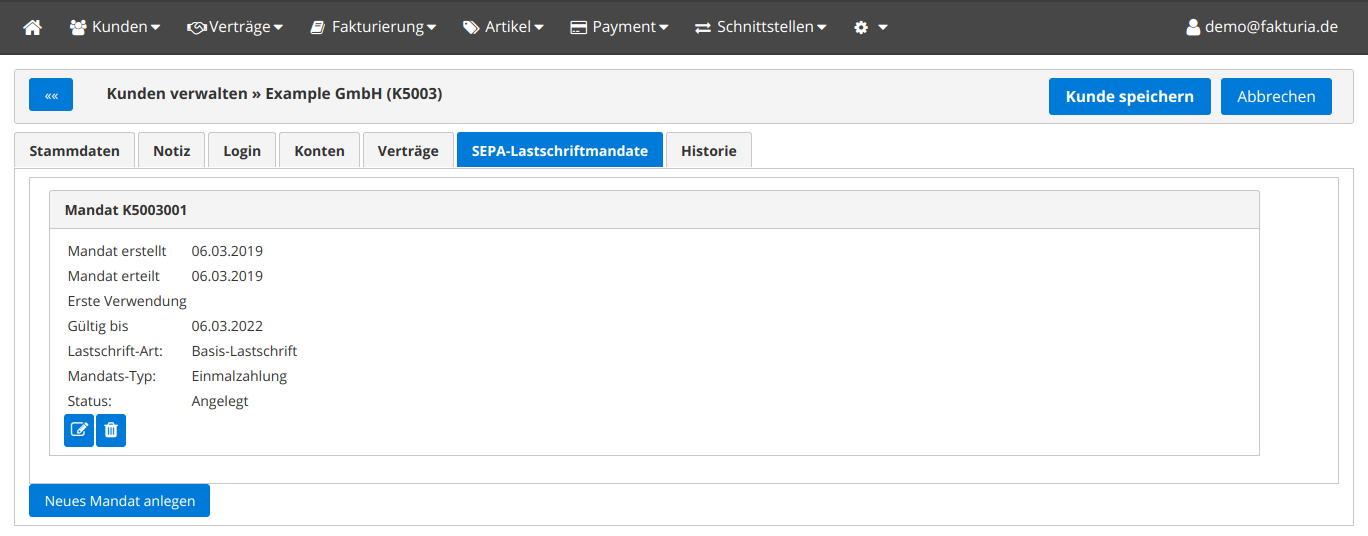Edit mandate K5003001 with pencil icon
The width and height of the screenshot is (1368, 536).
tap(79, 430)
